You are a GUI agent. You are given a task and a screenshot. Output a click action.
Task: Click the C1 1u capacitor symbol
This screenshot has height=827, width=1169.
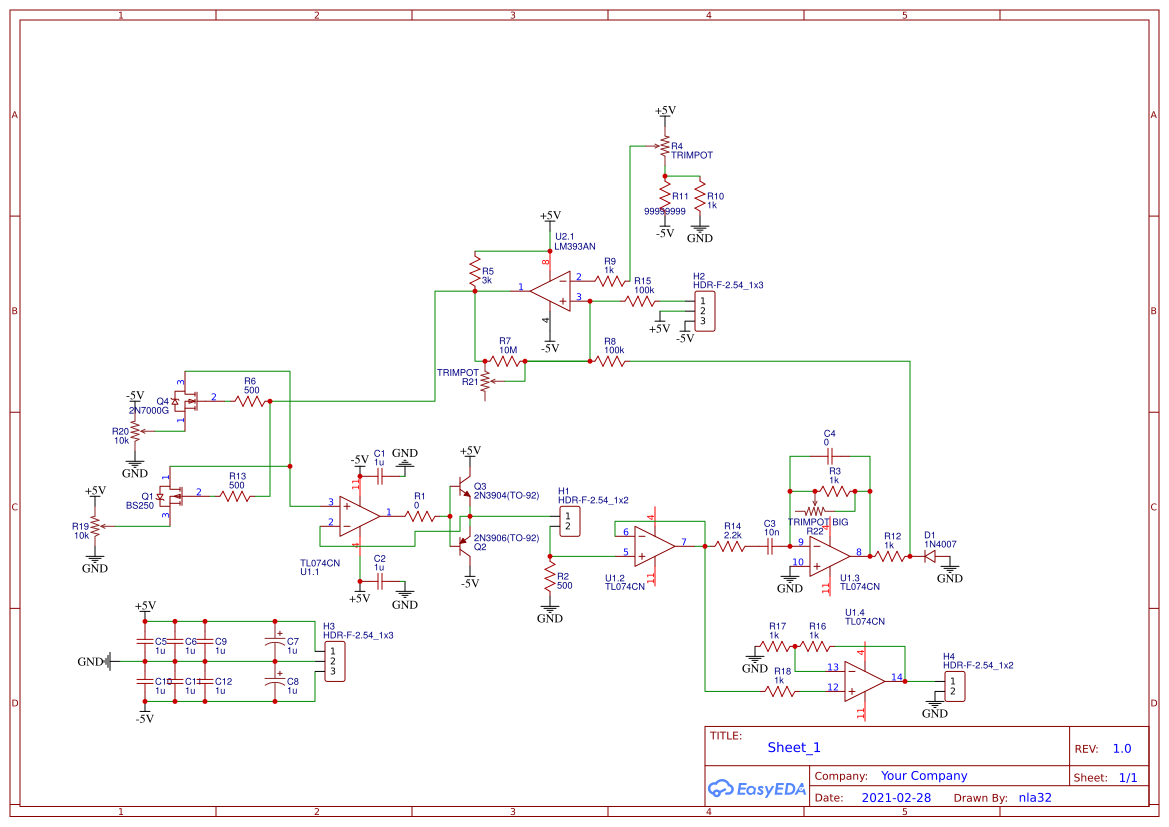coord(379,476)
